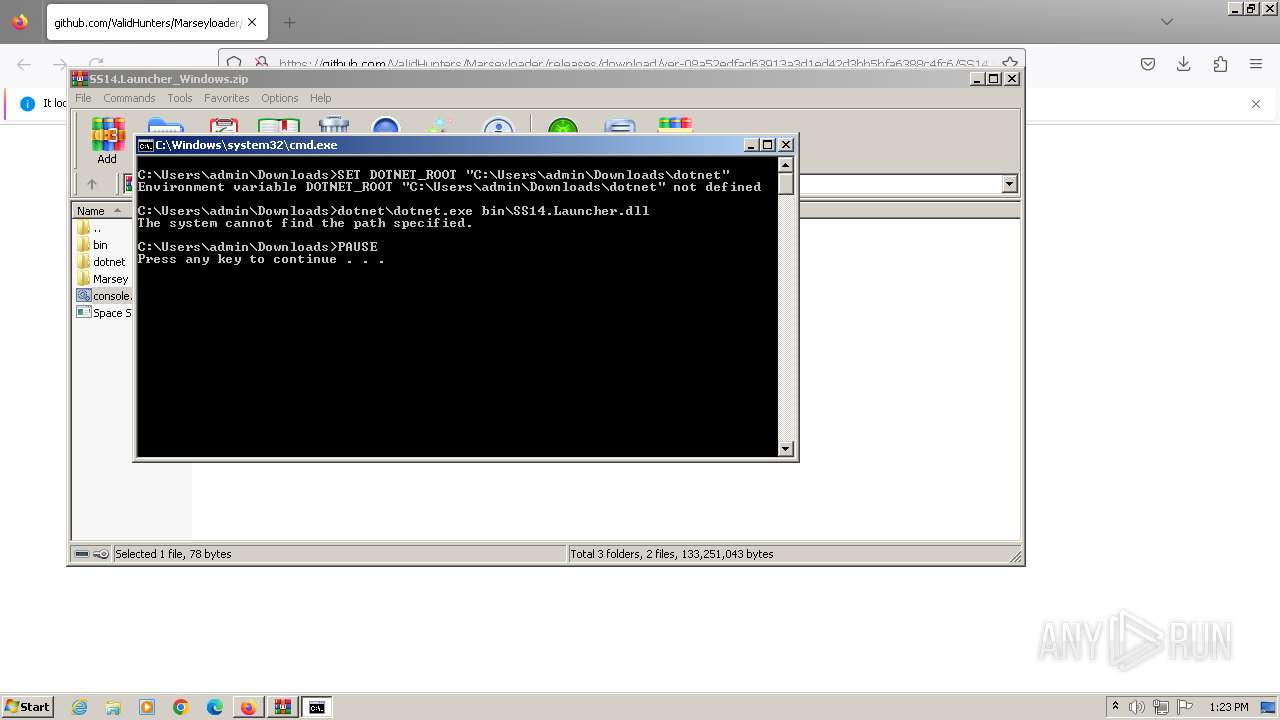Viewport: 1280px width, 720px height.
Task: Launch Internet Explorer from taskbar
Action: (80, 707)
